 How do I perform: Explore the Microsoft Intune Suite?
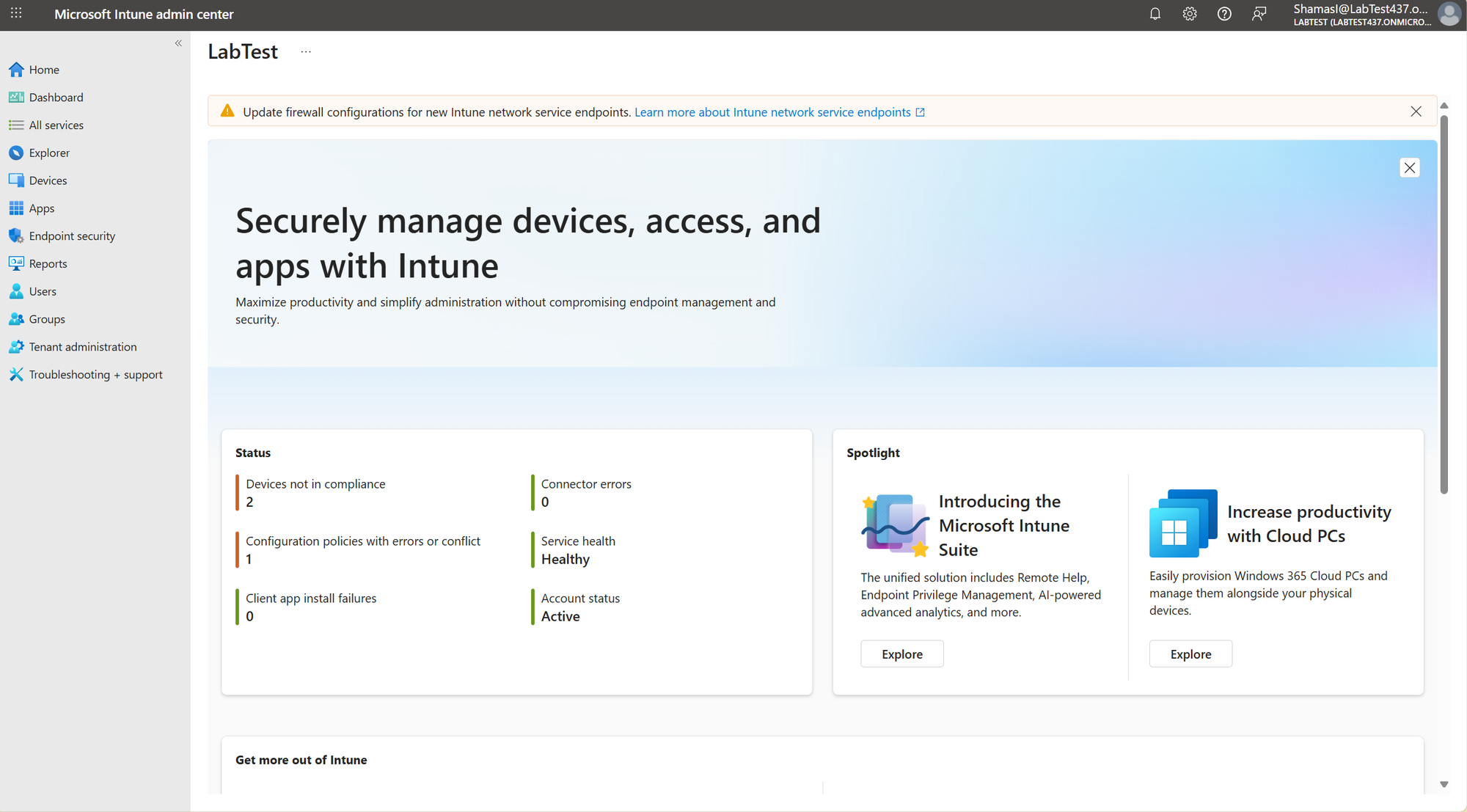pos(901,654)
